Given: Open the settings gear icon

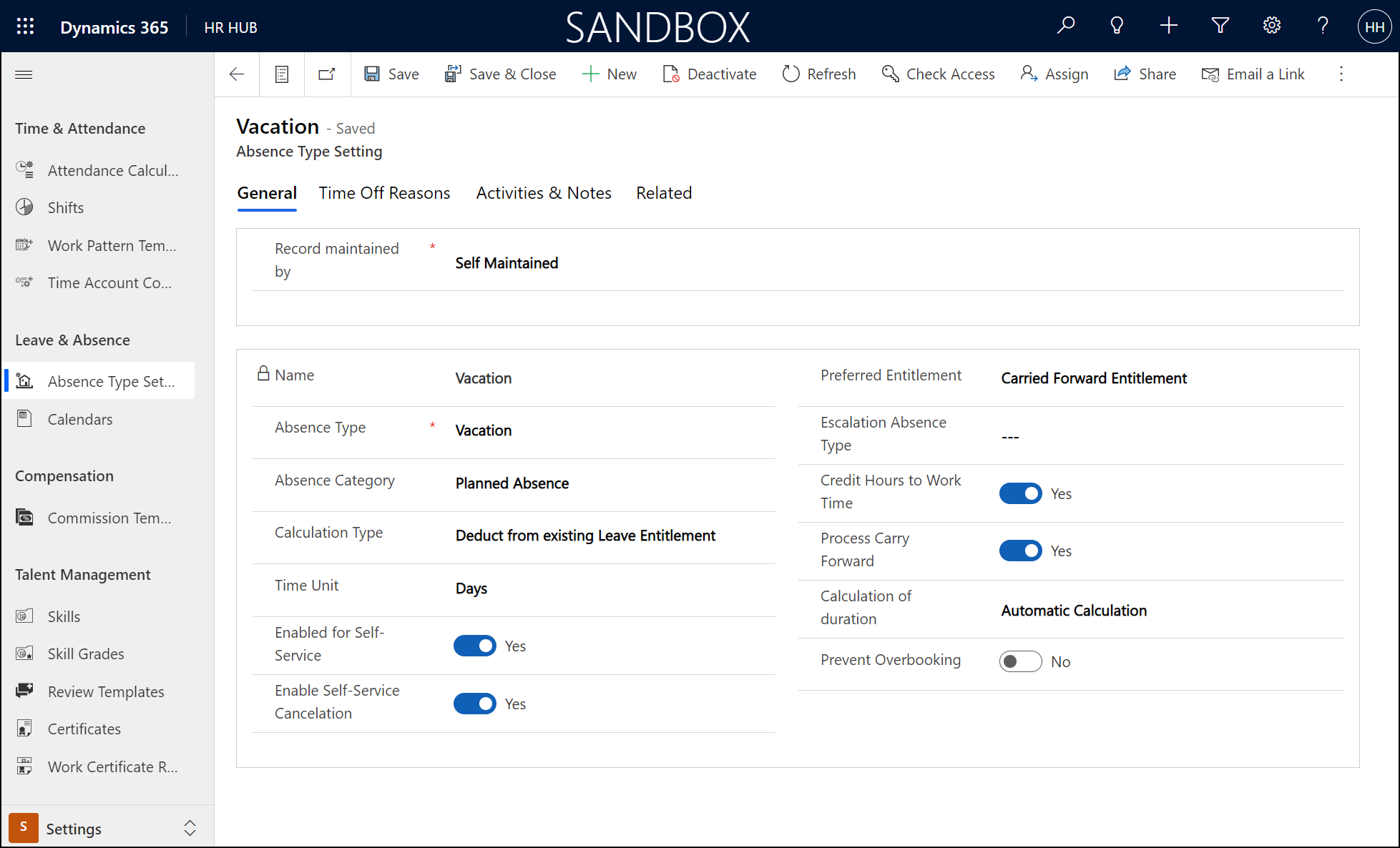Looking at the screenshot, I should pos(1271,26).
